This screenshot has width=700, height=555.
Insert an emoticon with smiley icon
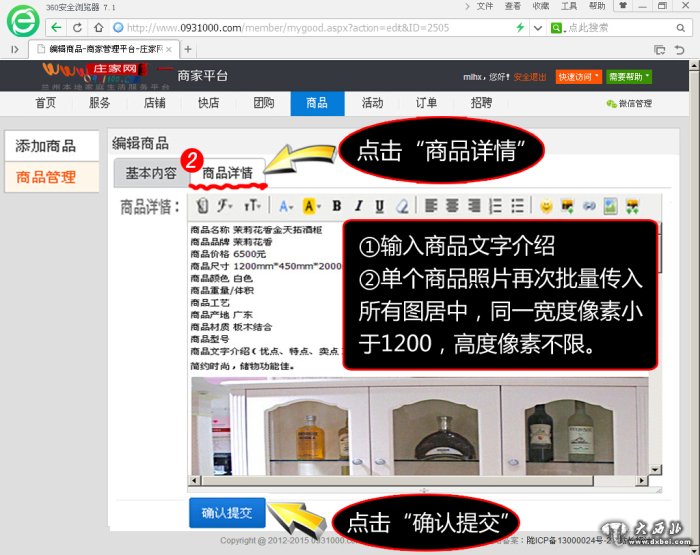coord(546,206)
